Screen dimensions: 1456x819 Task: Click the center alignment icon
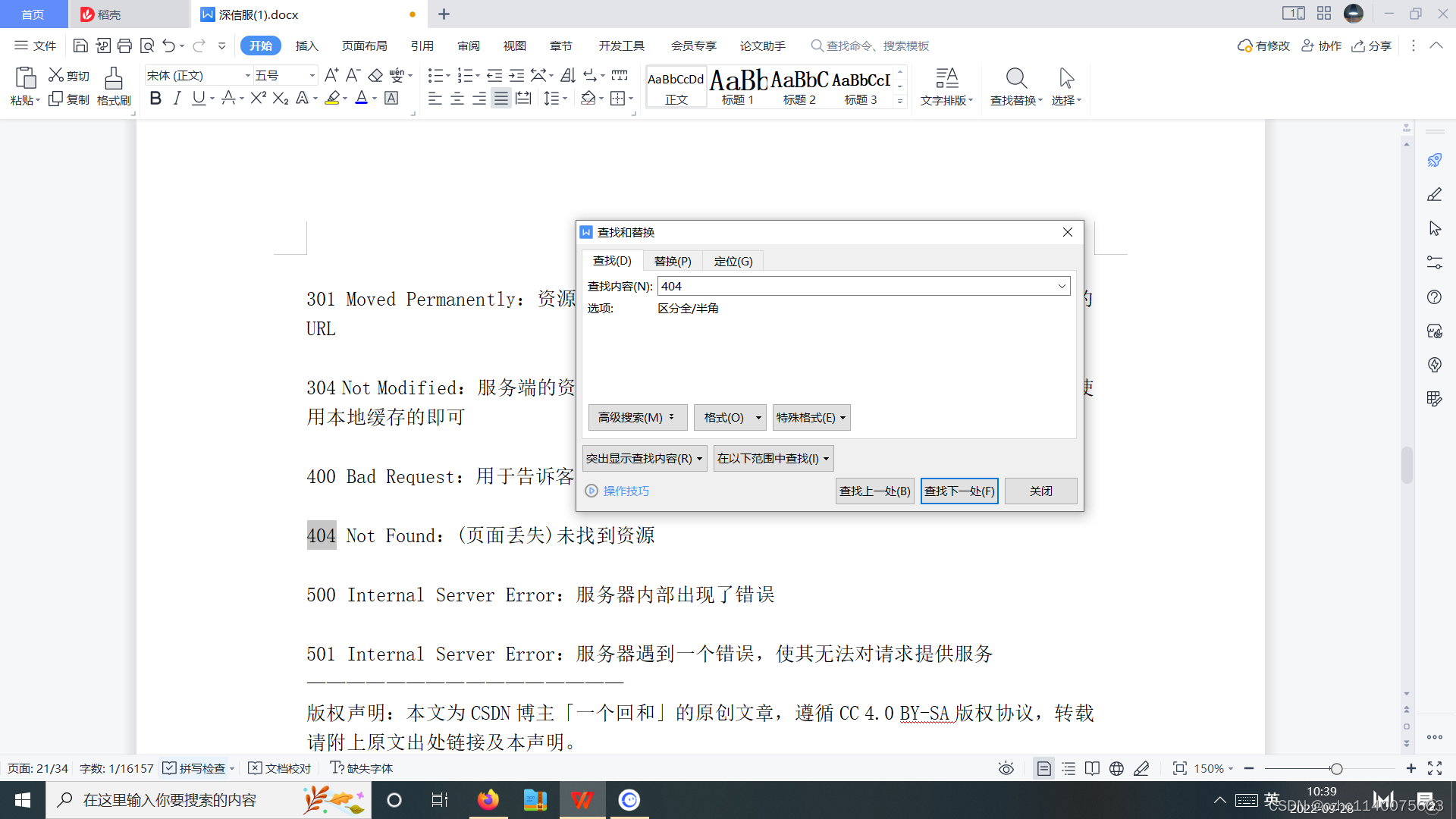point(457,99)
